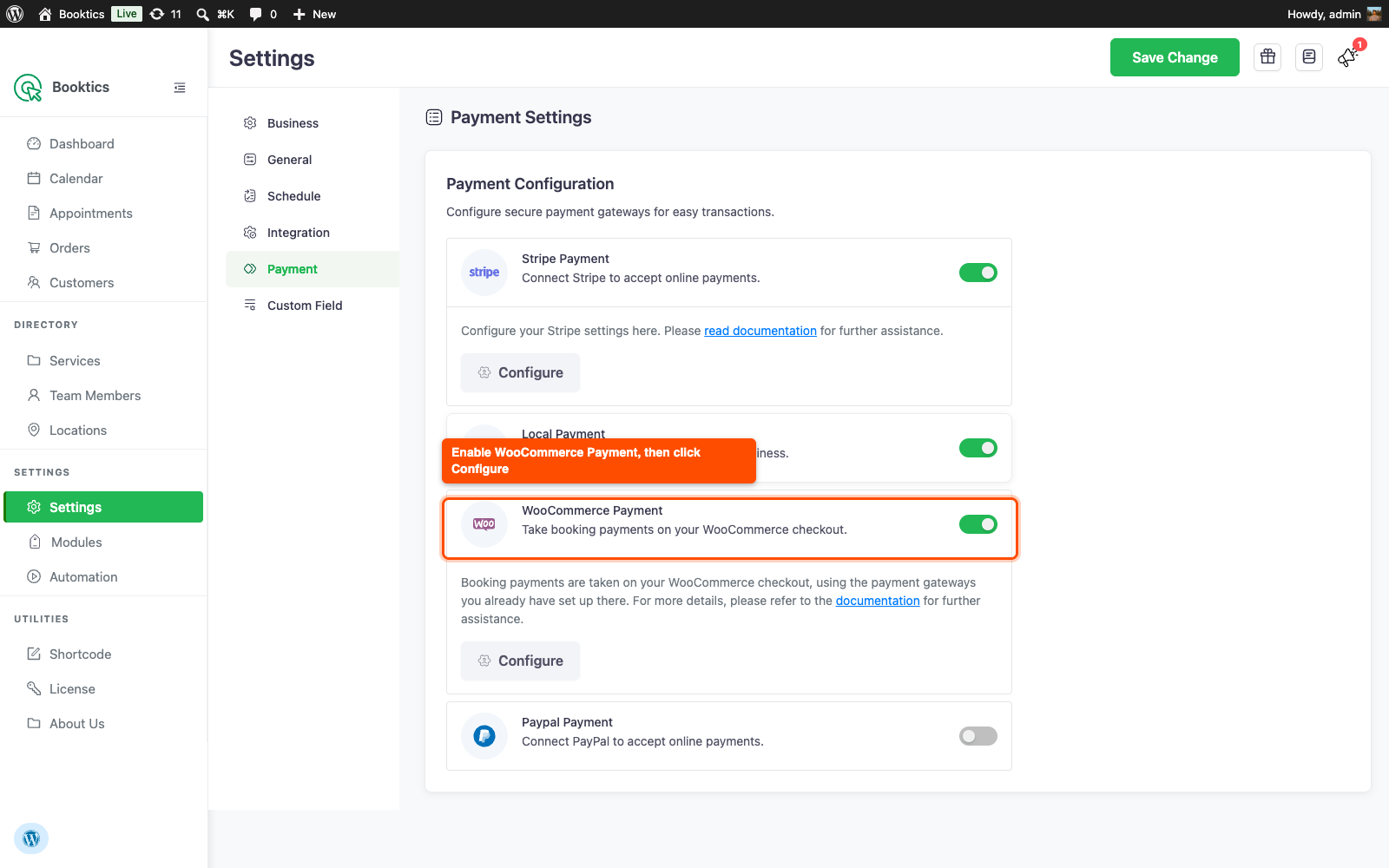
Task: Click the New content plus button
Action: click(x=314, y=14)
